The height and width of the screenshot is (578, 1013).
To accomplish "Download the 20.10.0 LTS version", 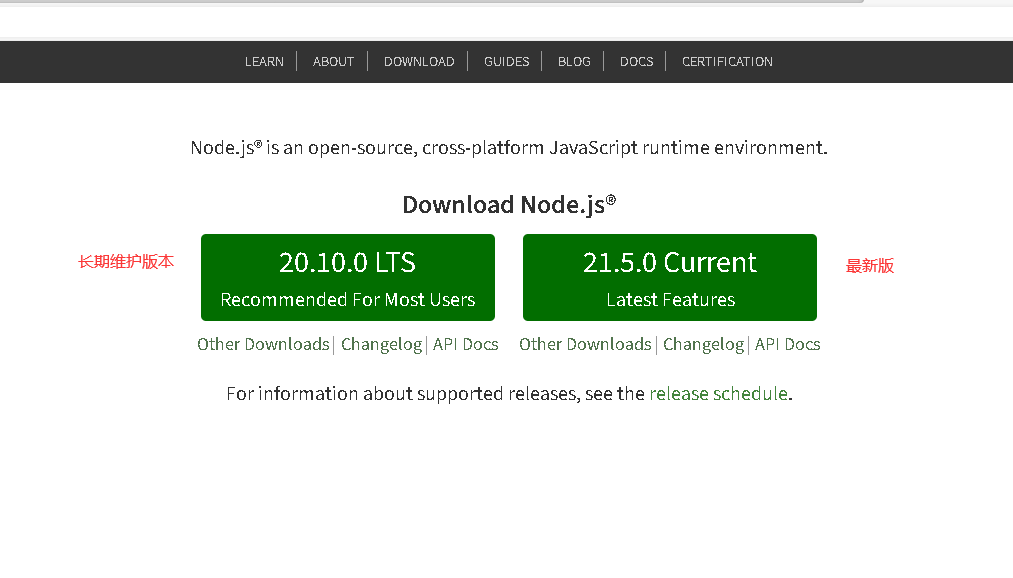I will click(348, 278).
